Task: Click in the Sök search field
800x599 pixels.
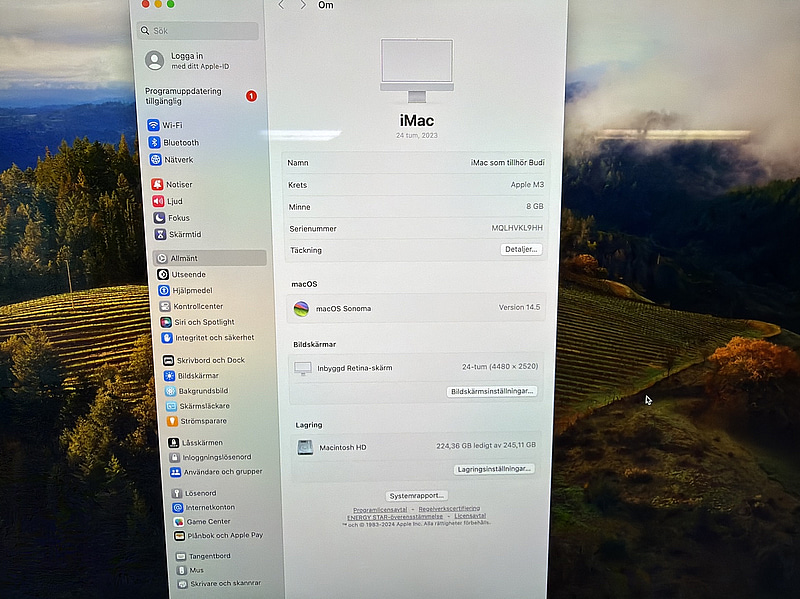Action: click(200, 31)
